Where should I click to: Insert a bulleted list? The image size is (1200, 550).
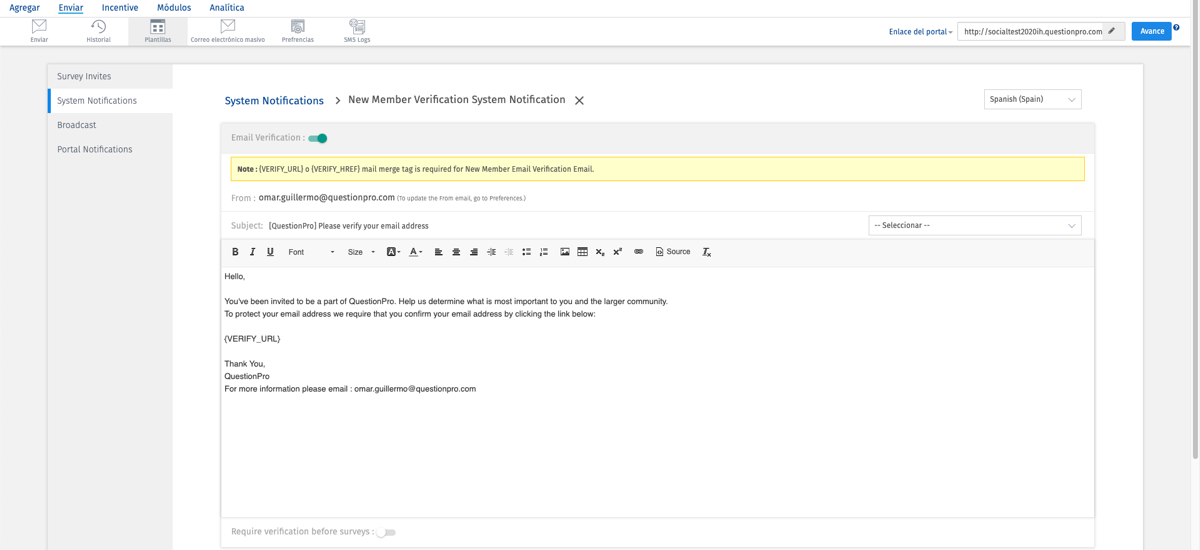point(526,252)
